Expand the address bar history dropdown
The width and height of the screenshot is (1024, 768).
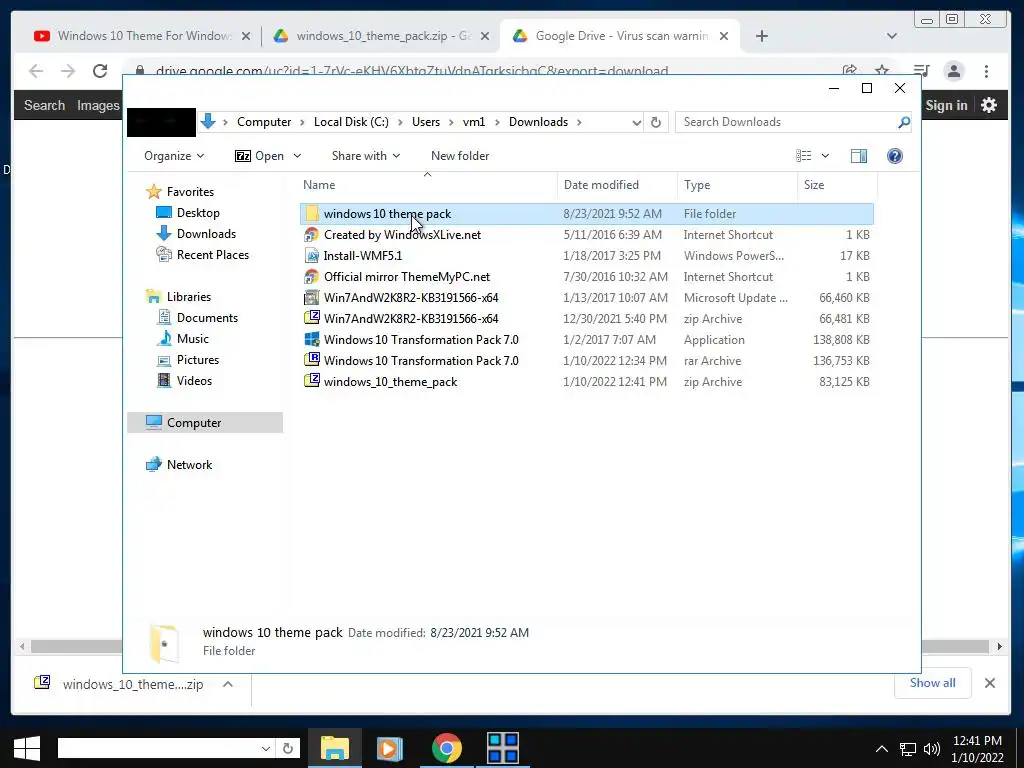[636, 122]
